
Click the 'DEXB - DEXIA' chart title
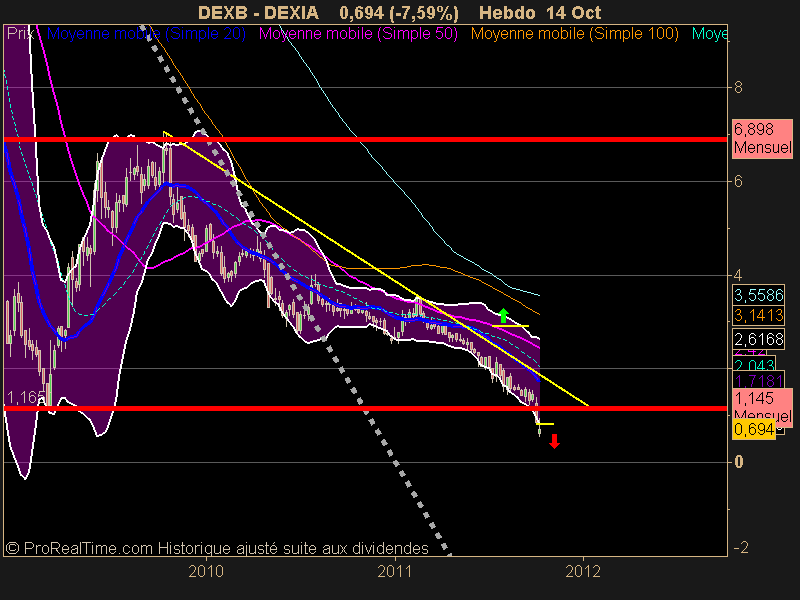(258, 12)
